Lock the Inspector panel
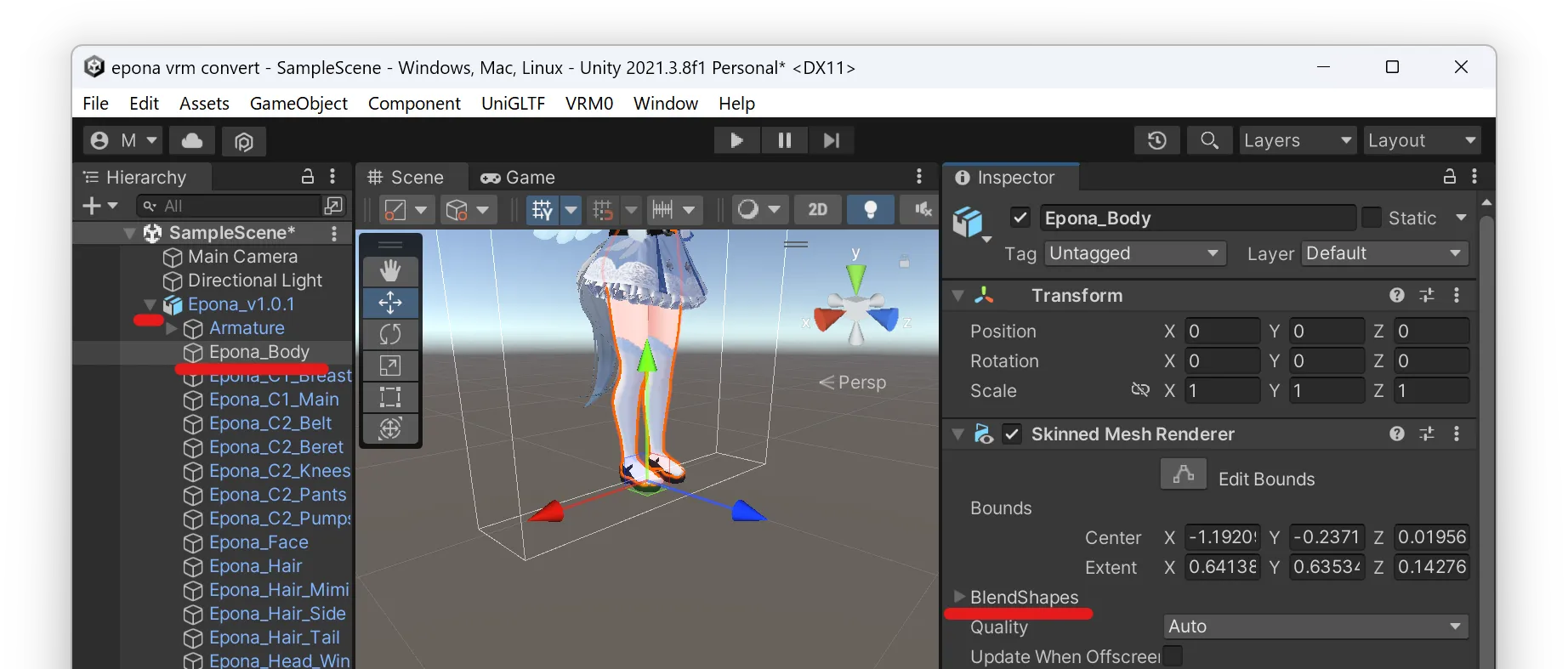The width and height of the screenshot is (1568, 669). tap(1450, 177)
